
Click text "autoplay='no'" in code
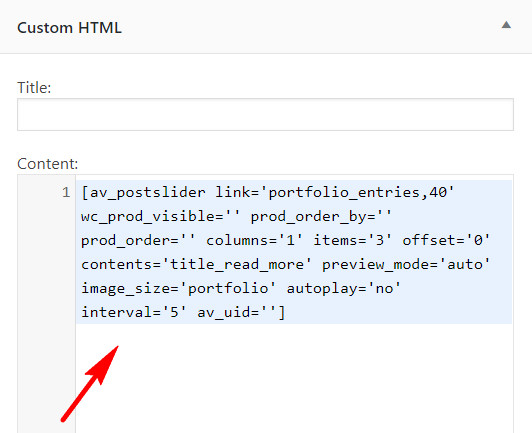344,288
